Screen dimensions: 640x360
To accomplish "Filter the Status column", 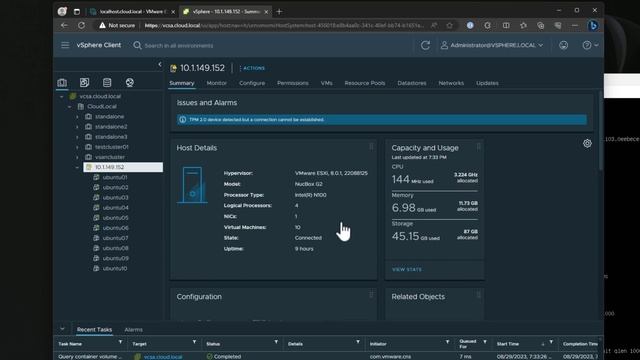I will pyautogui.click(x=276, y=342).
